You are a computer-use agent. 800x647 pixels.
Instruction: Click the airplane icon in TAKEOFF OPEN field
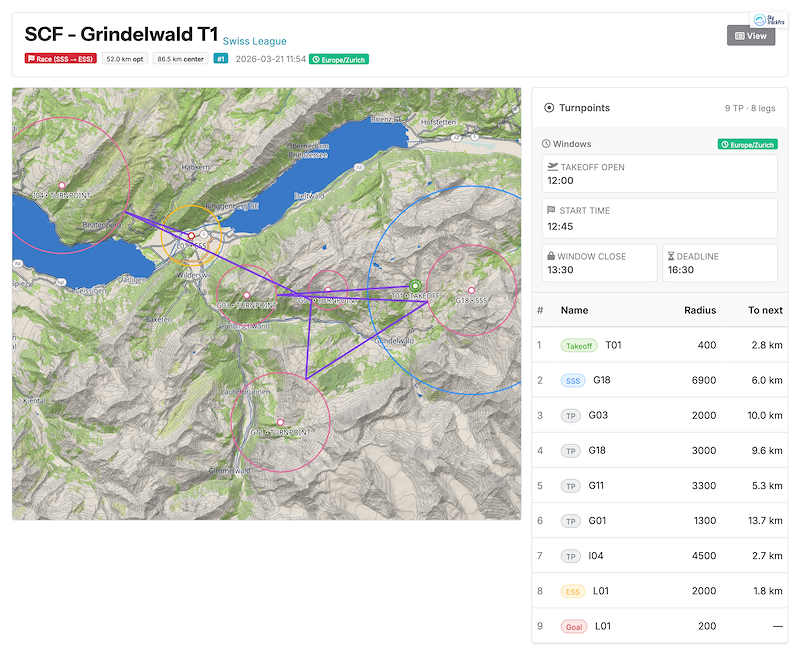[552, 167]
